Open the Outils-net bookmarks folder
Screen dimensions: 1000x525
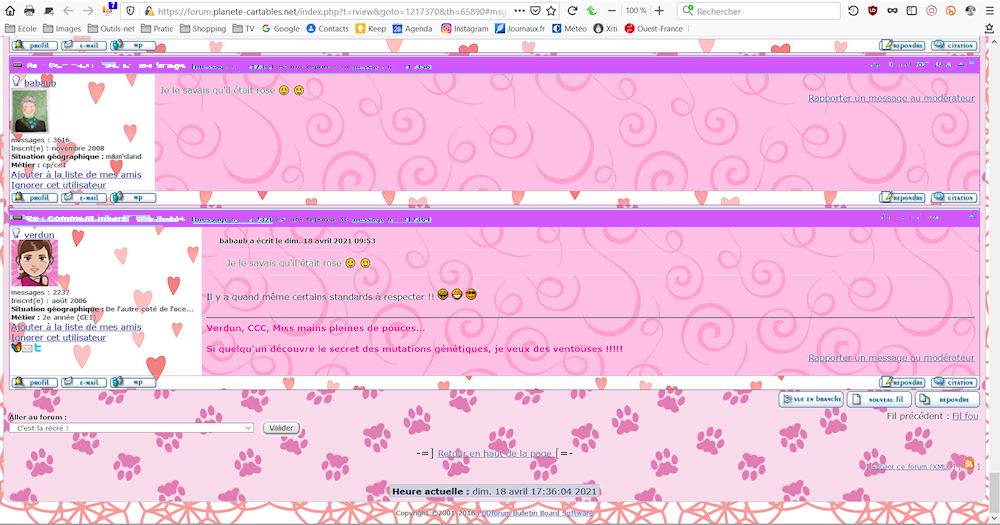(x=111, y=29)
